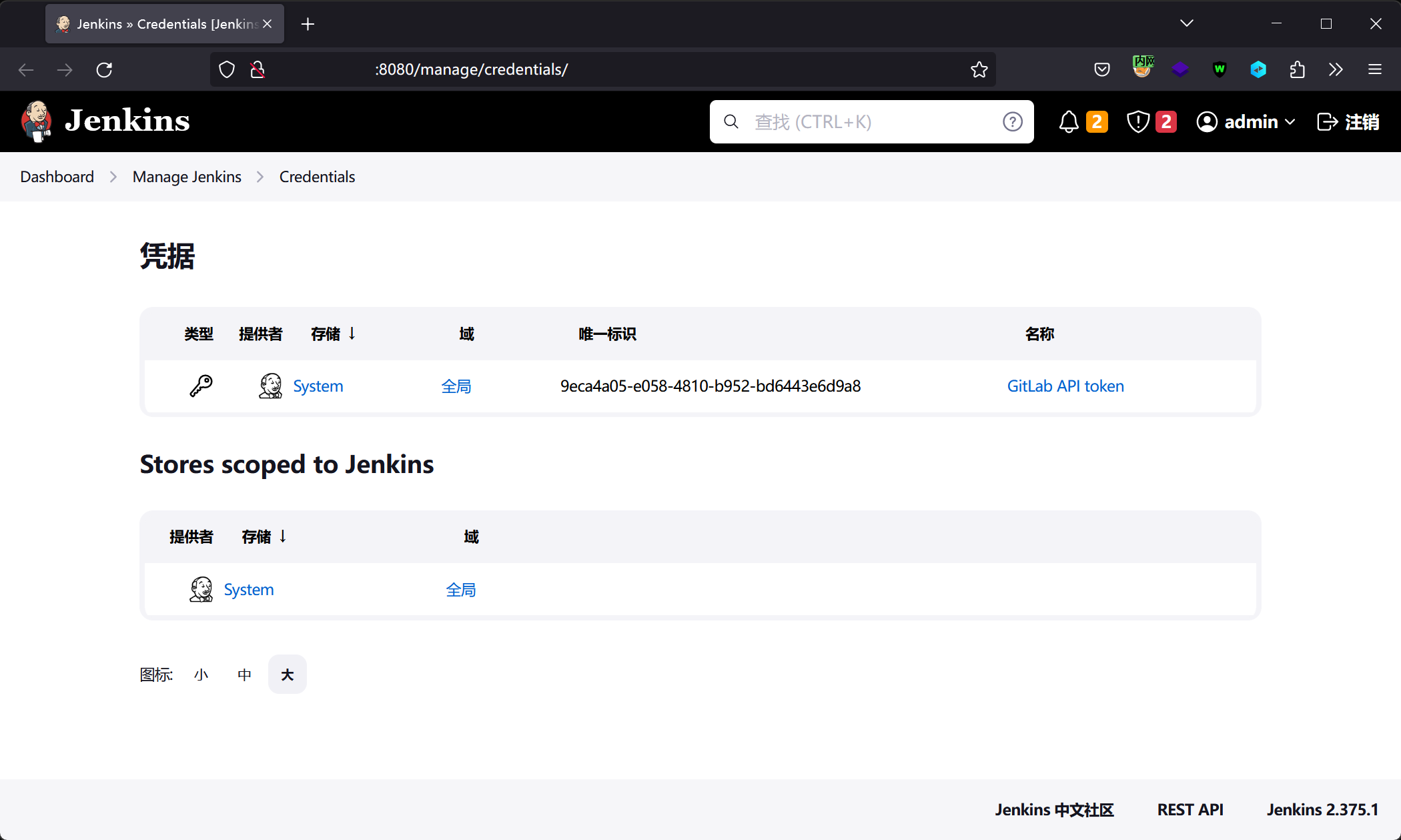Click the 查找 search input field

(x=867, y=122)
